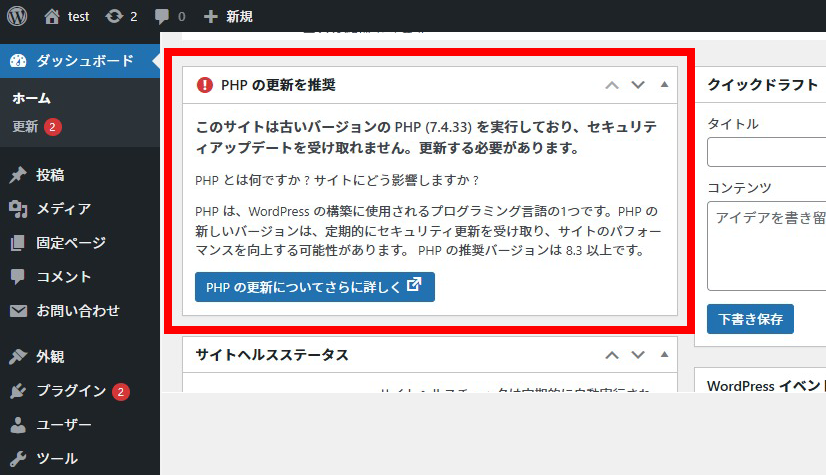The width and height of the screenshot is (826, 475).
Task: Click the 固定ページ pages icon
Action: pos(17,243)
